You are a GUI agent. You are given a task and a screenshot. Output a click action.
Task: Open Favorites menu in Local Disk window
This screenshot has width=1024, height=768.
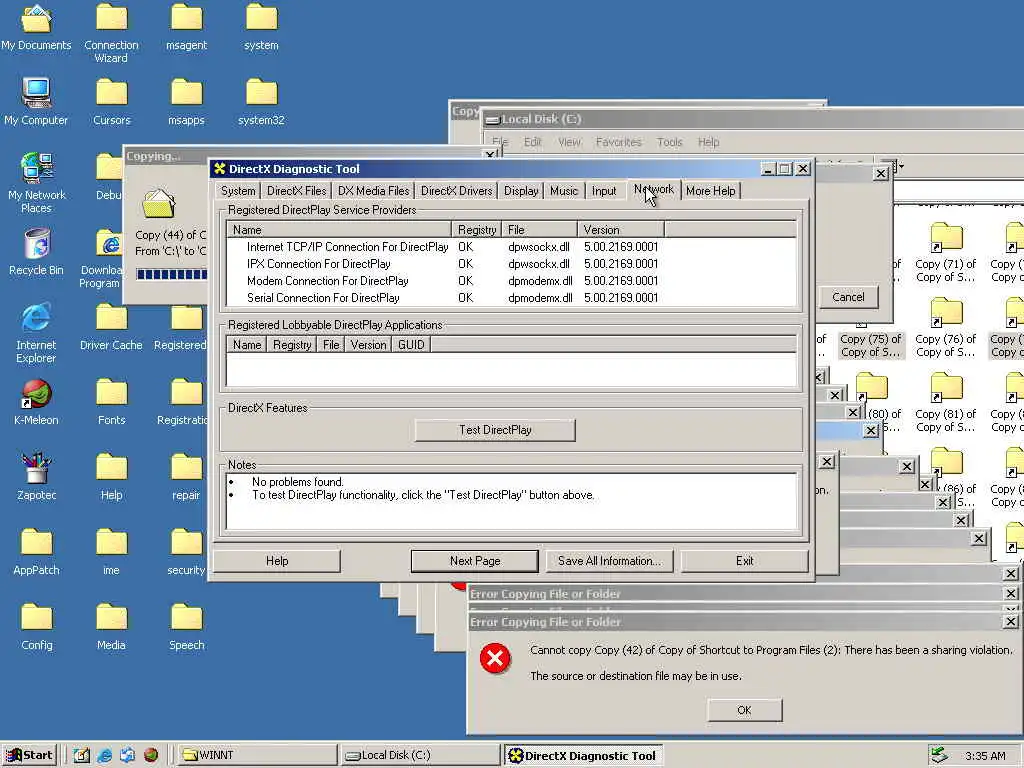pos(618,142)
